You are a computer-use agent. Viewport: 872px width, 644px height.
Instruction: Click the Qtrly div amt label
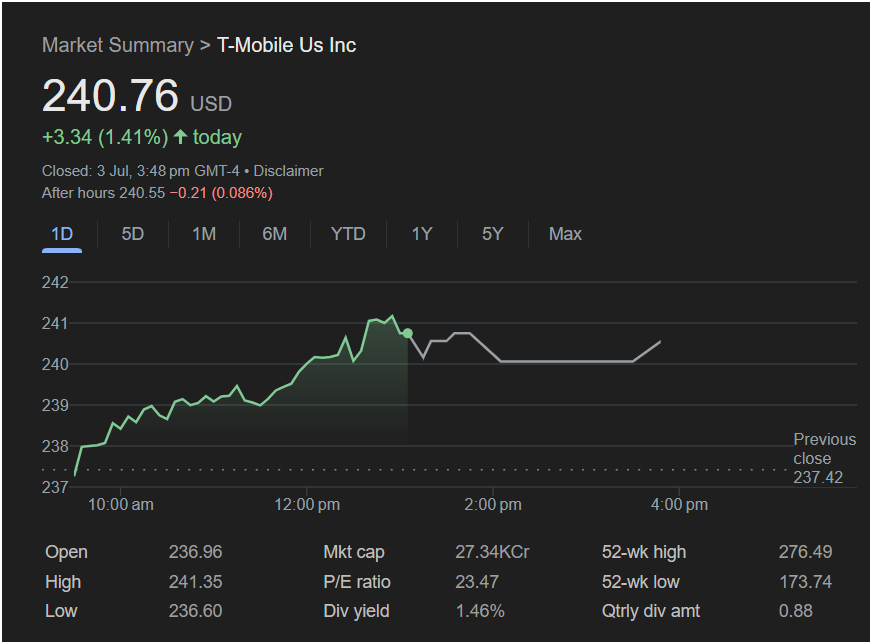coord(651,611)
